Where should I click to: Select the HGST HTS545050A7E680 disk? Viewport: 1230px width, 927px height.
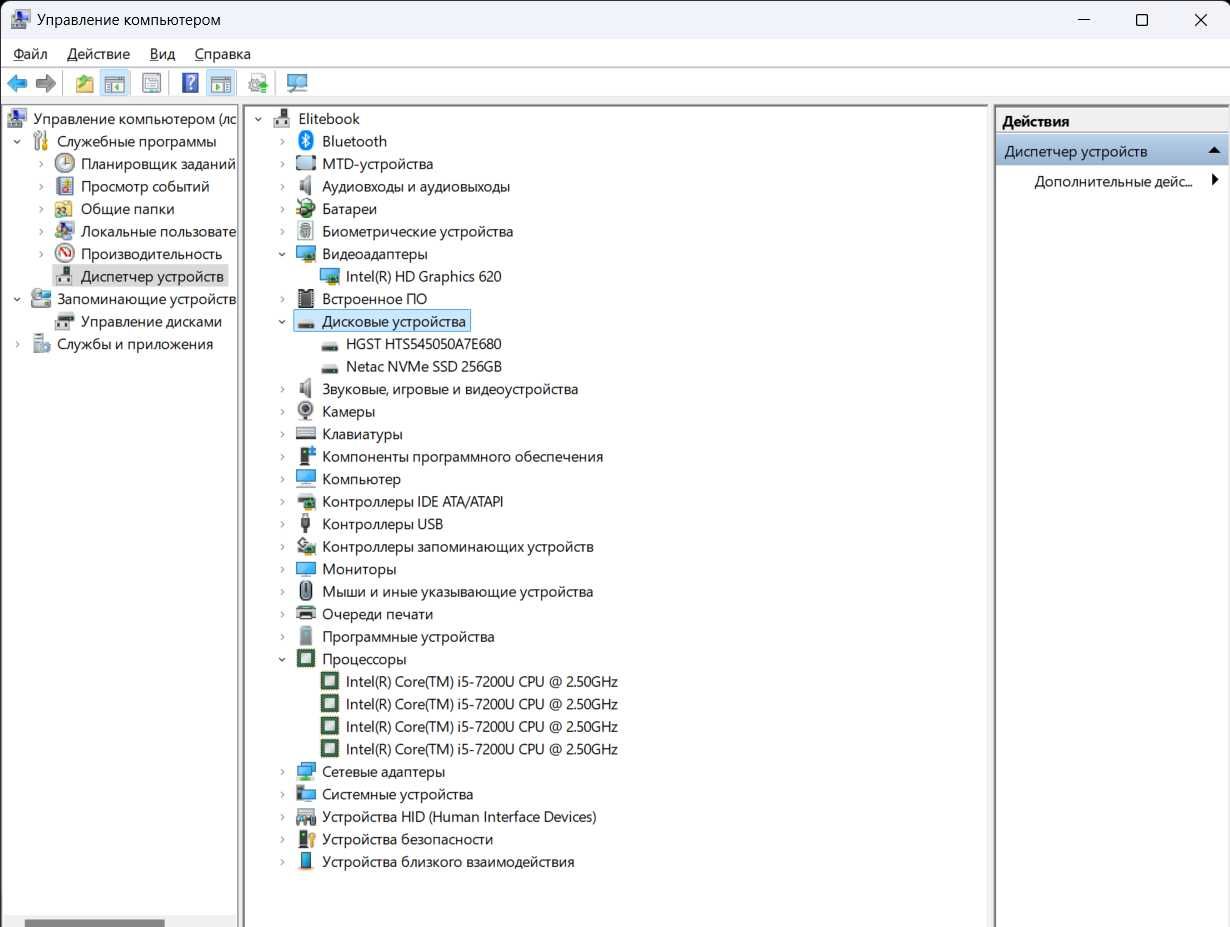tap(423, 344)
